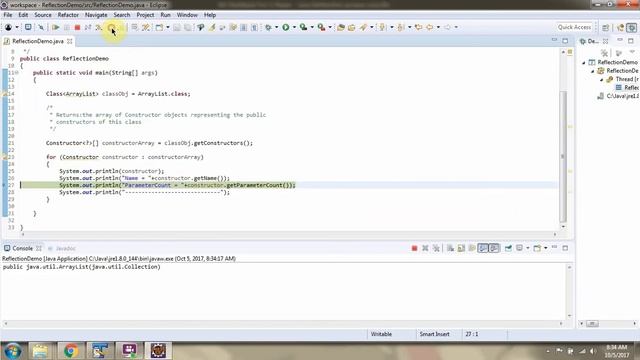The height and width of the screenshot is (360, 640).
Task: Click the Windows Start button
Action: pos(13,351)
